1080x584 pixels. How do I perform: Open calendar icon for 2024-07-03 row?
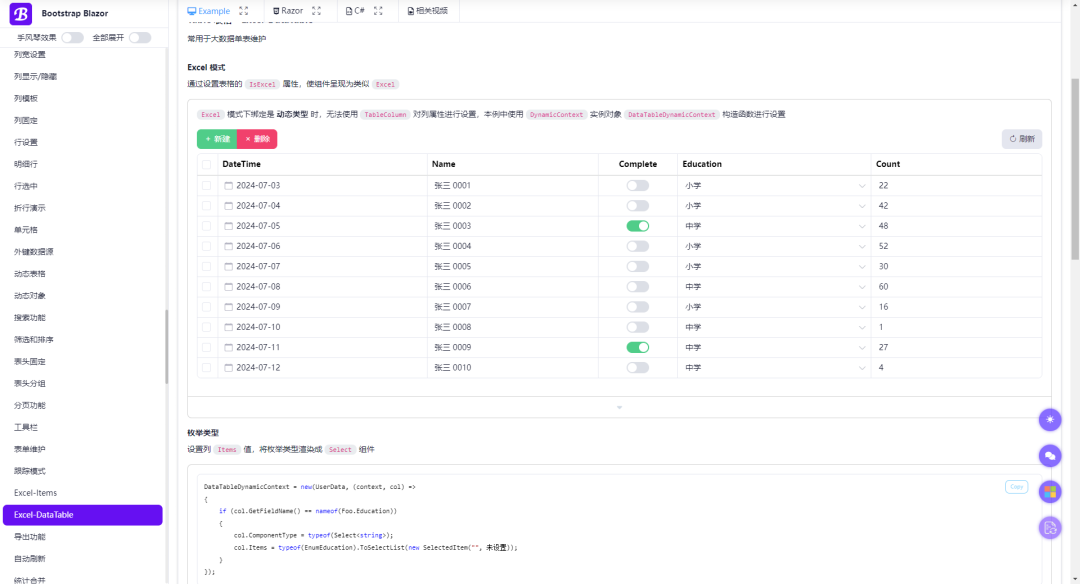(x=228, y=186)
